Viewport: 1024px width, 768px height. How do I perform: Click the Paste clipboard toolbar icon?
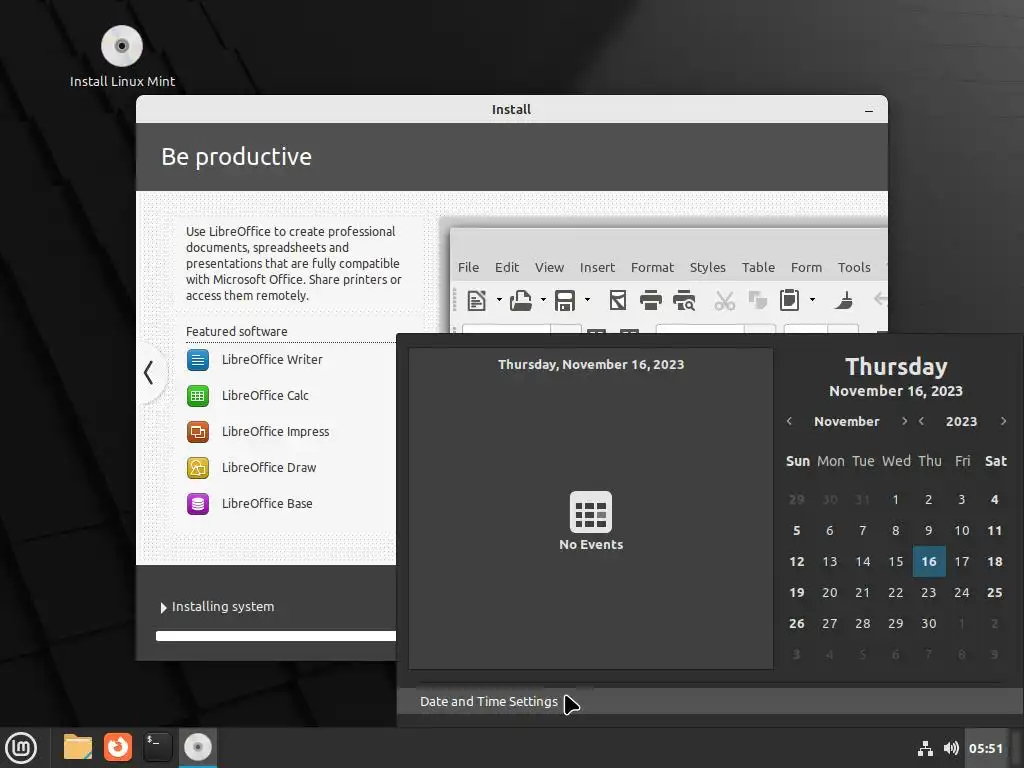[790, 300]
